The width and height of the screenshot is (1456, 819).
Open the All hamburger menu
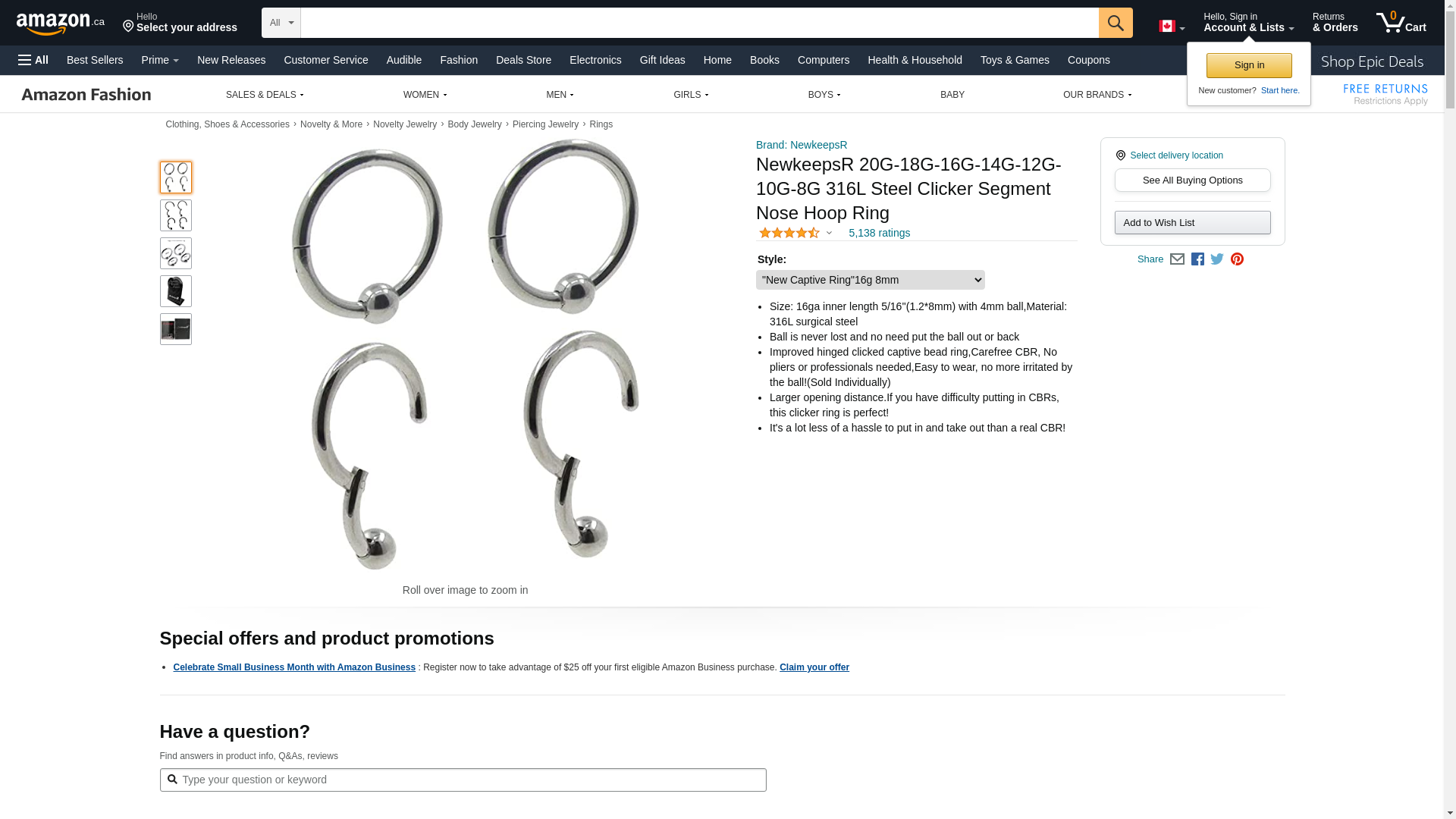coord(33,60)
